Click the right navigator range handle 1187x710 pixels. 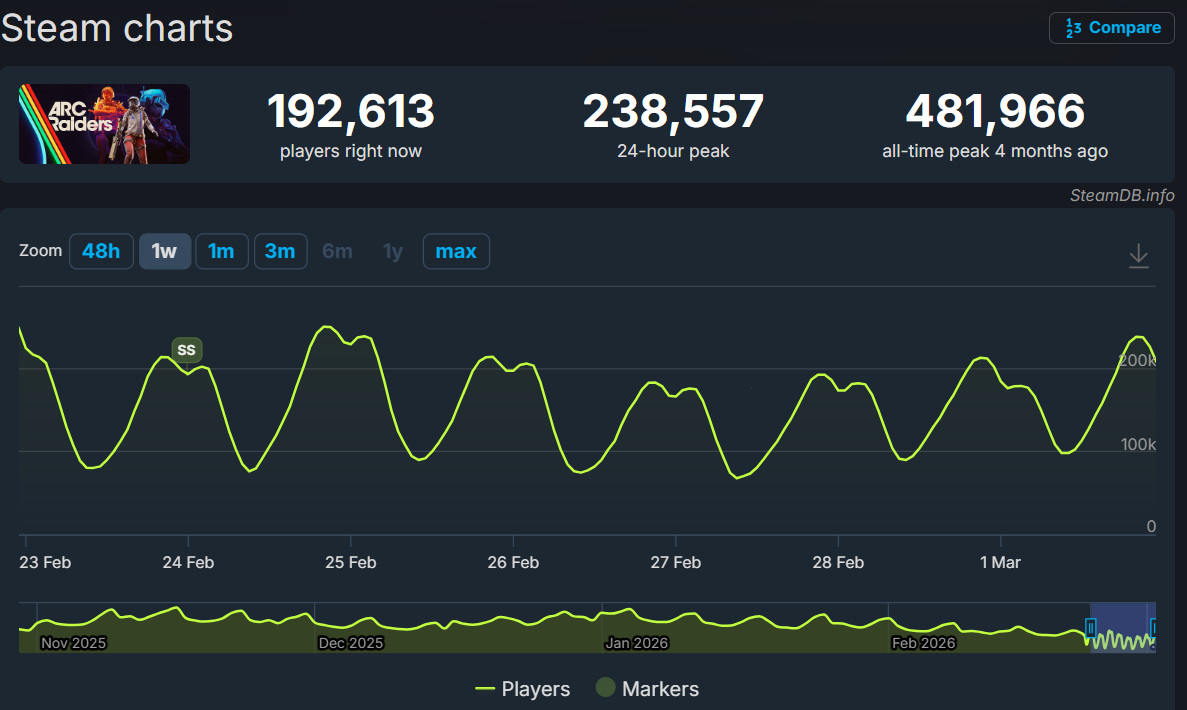(1153, 627)
